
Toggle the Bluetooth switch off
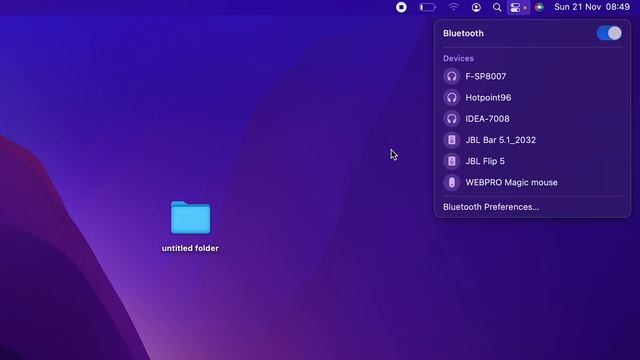pyautogui.click(x=609, y=33)
